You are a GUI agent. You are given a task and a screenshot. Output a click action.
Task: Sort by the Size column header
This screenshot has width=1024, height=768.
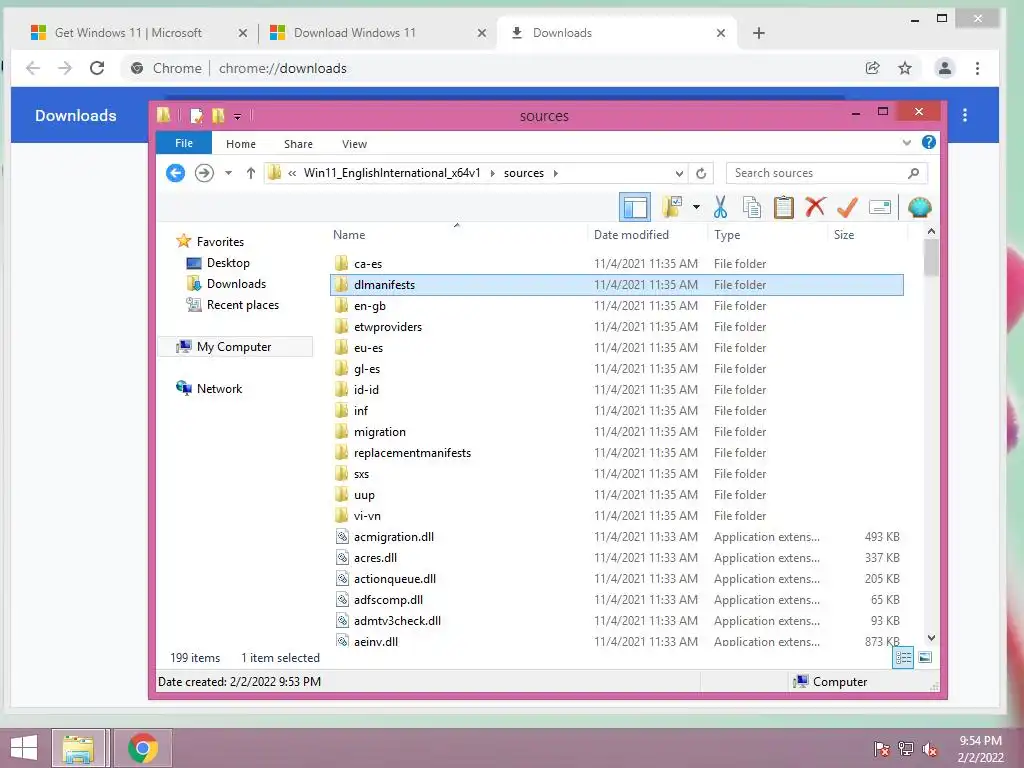click(867, 234)
